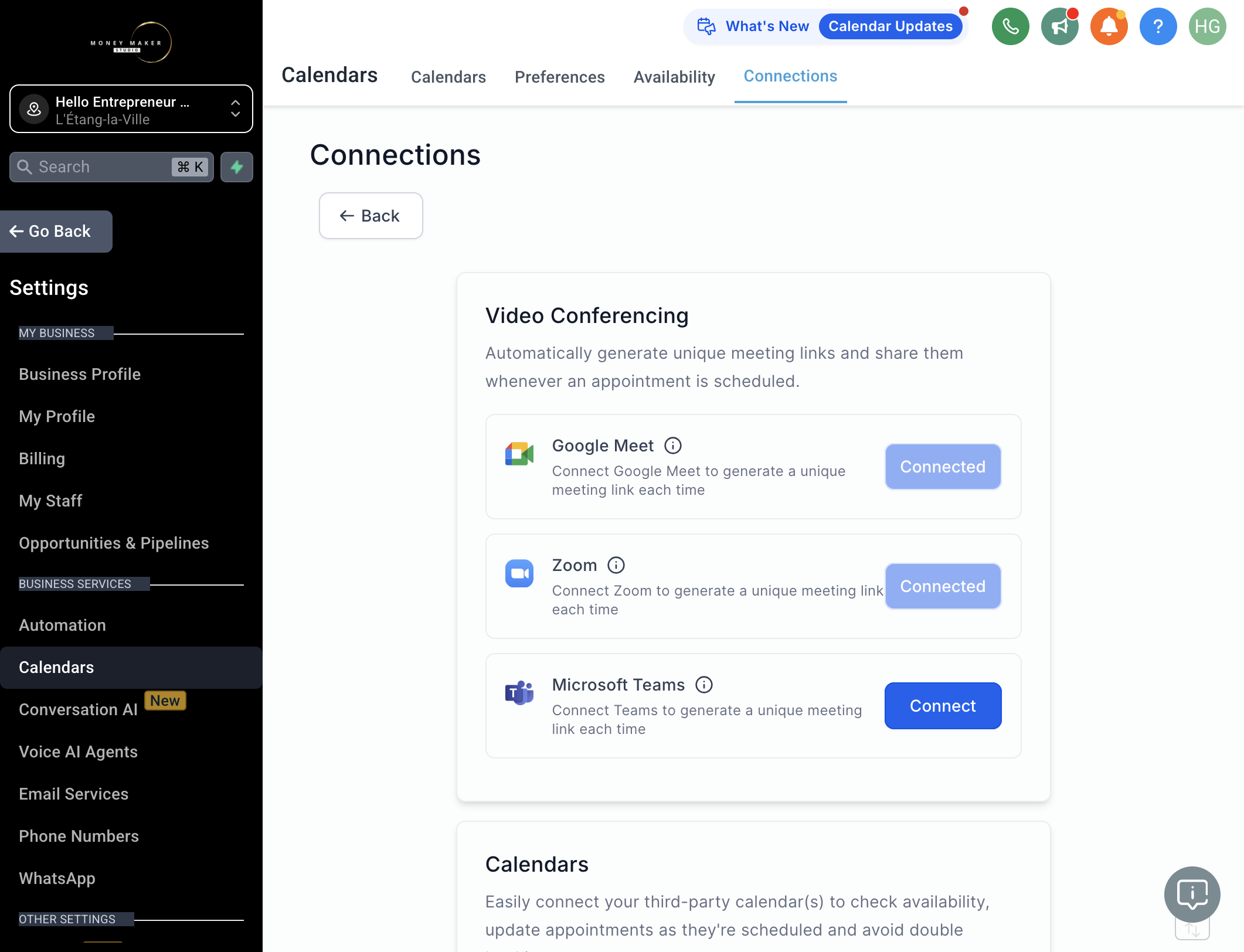Expand the Hello Entrepreneur account switcher
This screenshot has width=1244, height=952.
pyautogui.click(x=131, y=109)
